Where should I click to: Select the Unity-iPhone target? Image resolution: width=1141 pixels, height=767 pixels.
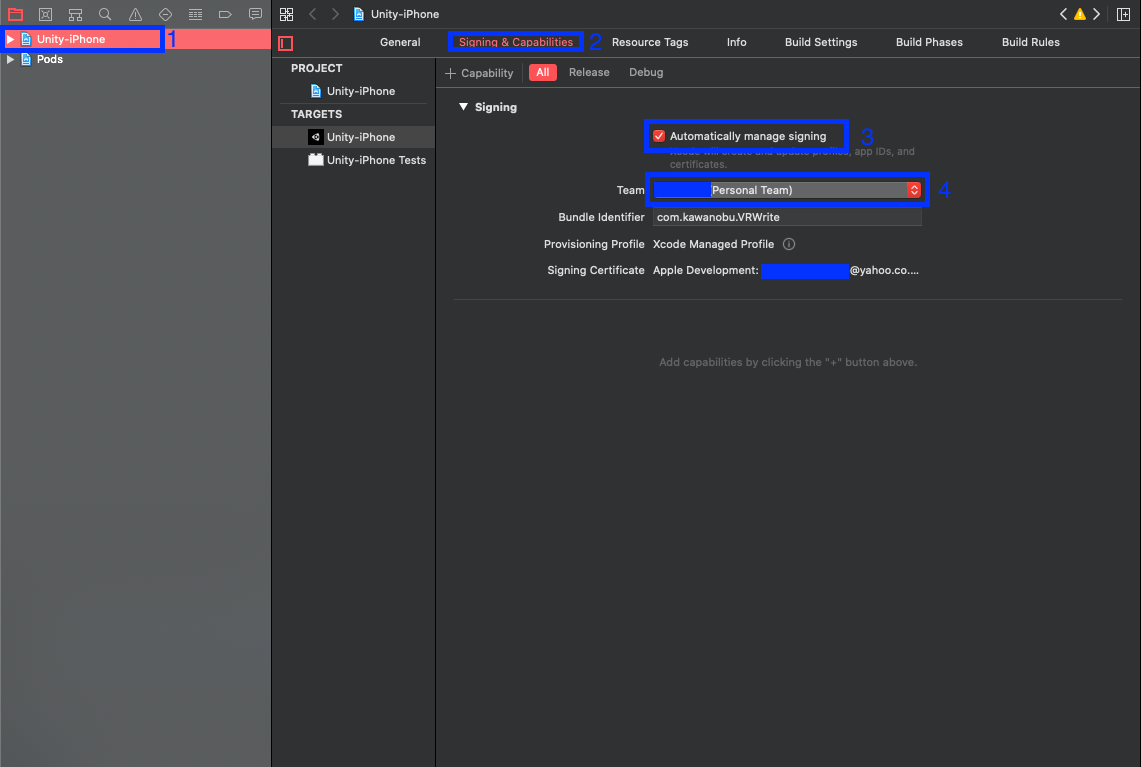coord(354,137)
